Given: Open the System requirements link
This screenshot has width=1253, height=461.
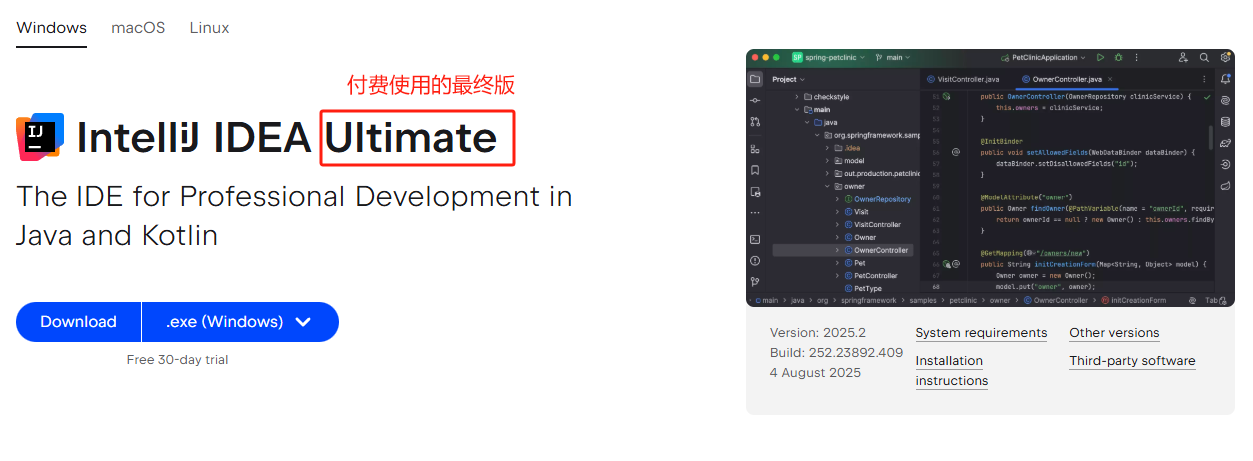Looking at the screenshot, I should pos(981,333).
